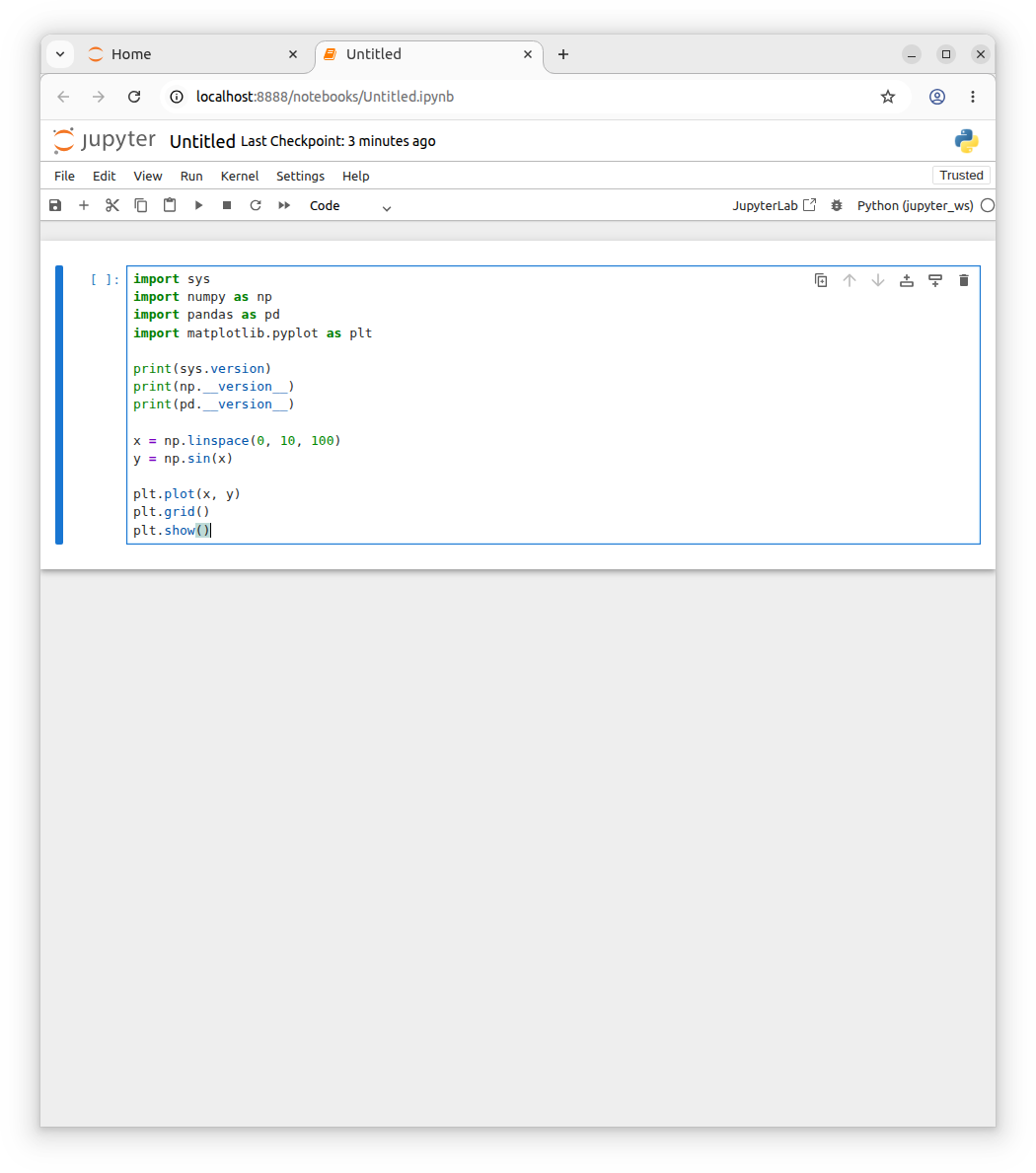Viewport: 1036px width, 1173px height.
Task: Open the Edit menu
Action: click(x=104, y=176)
